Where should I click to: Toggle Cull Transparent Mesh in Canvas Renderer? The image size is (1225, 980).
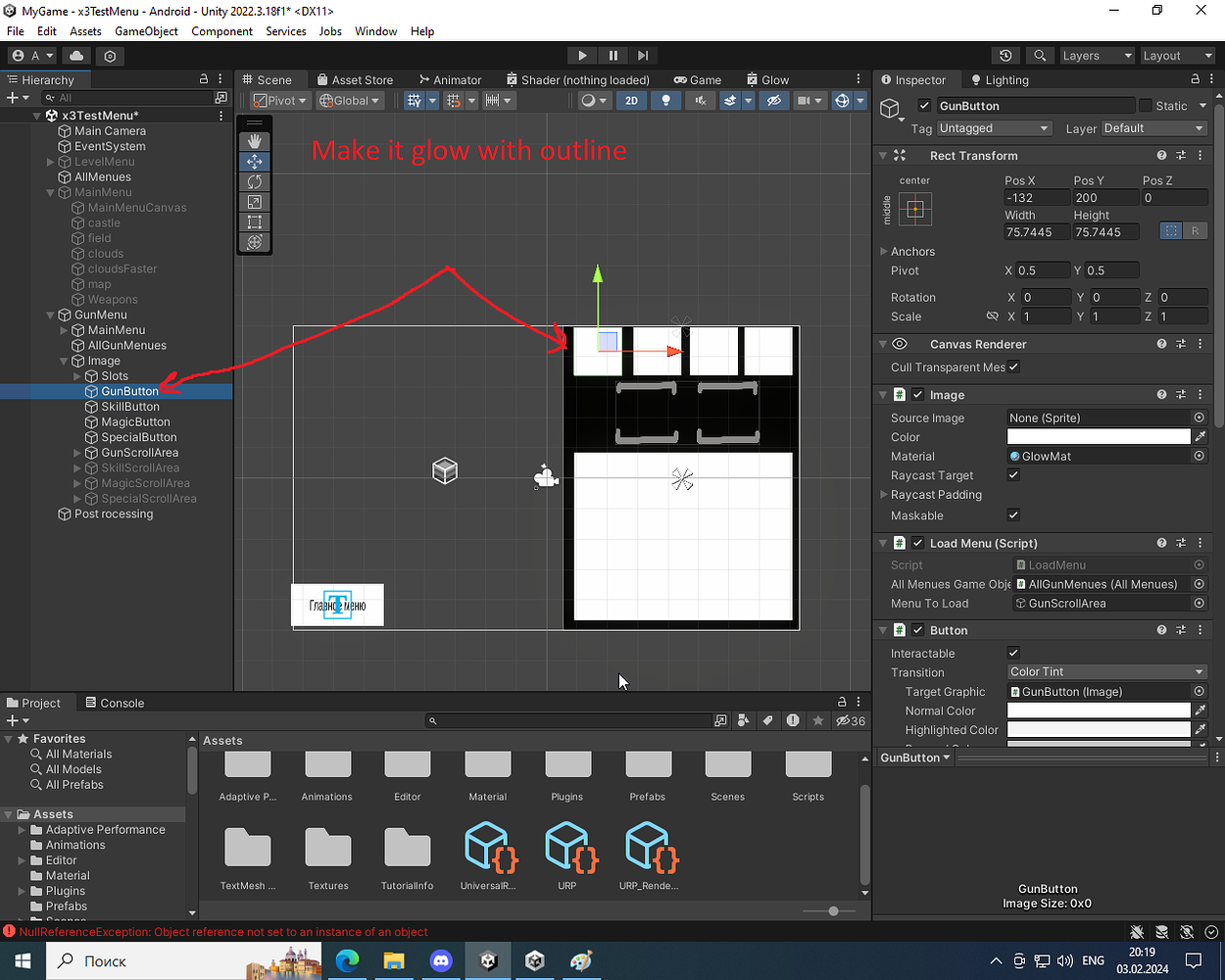point(1014,367)
